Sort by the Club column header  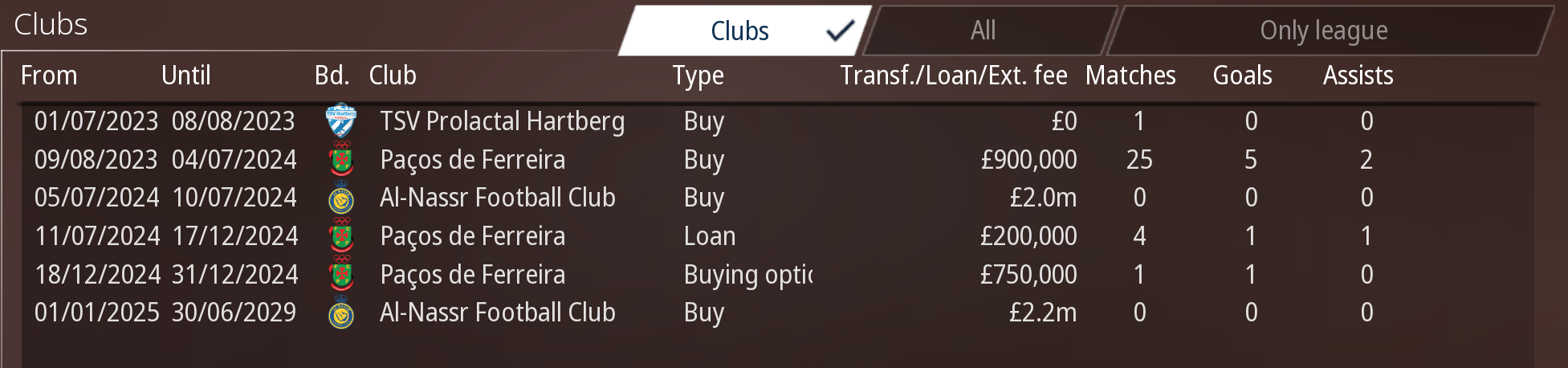393,76
